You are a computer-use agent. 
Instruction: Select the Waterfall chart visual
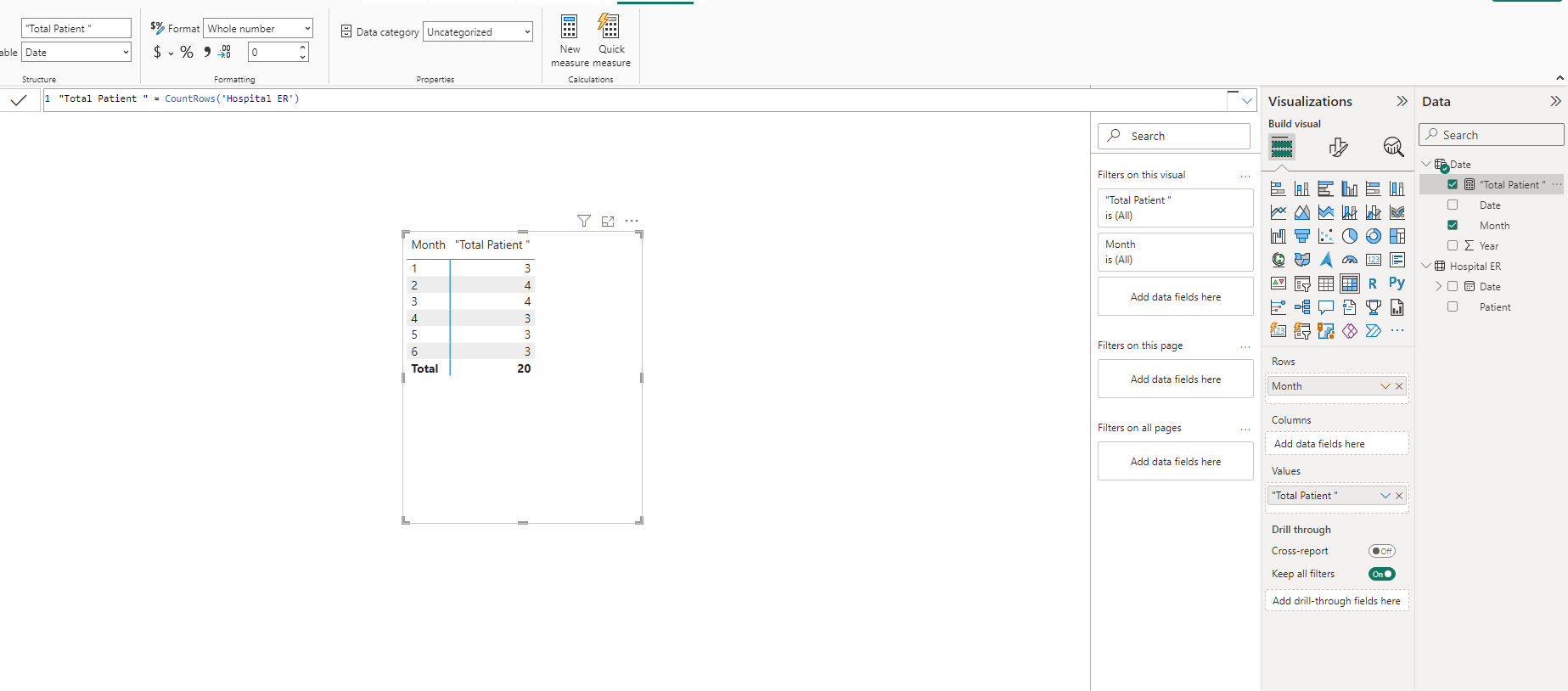[1278, 236]
